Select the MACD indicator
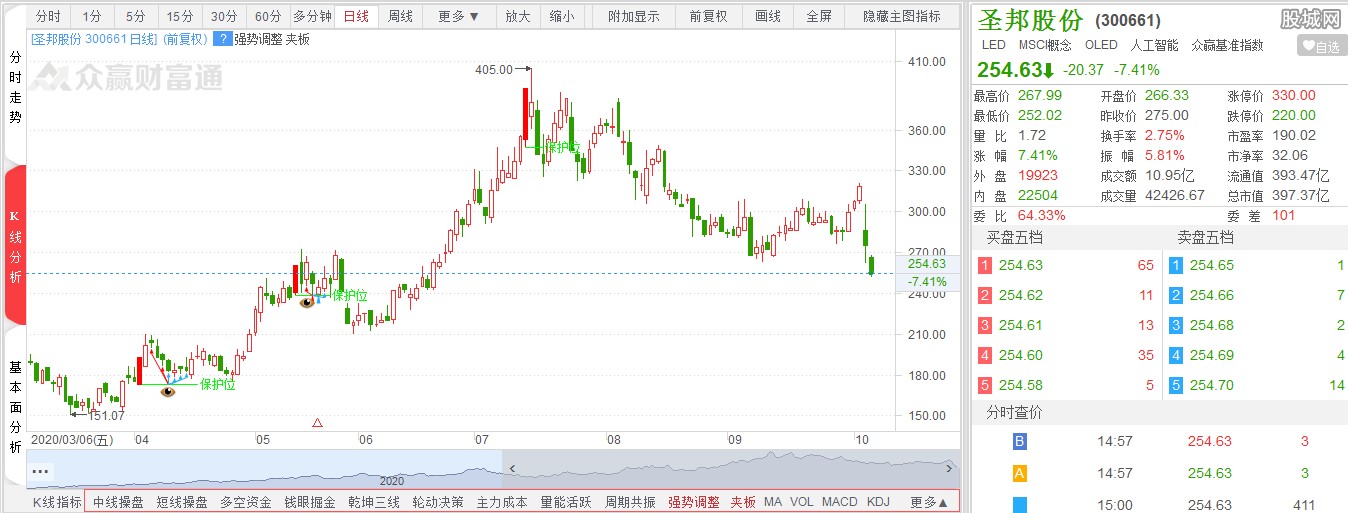 pyautogui.click(x=840, y=502)
